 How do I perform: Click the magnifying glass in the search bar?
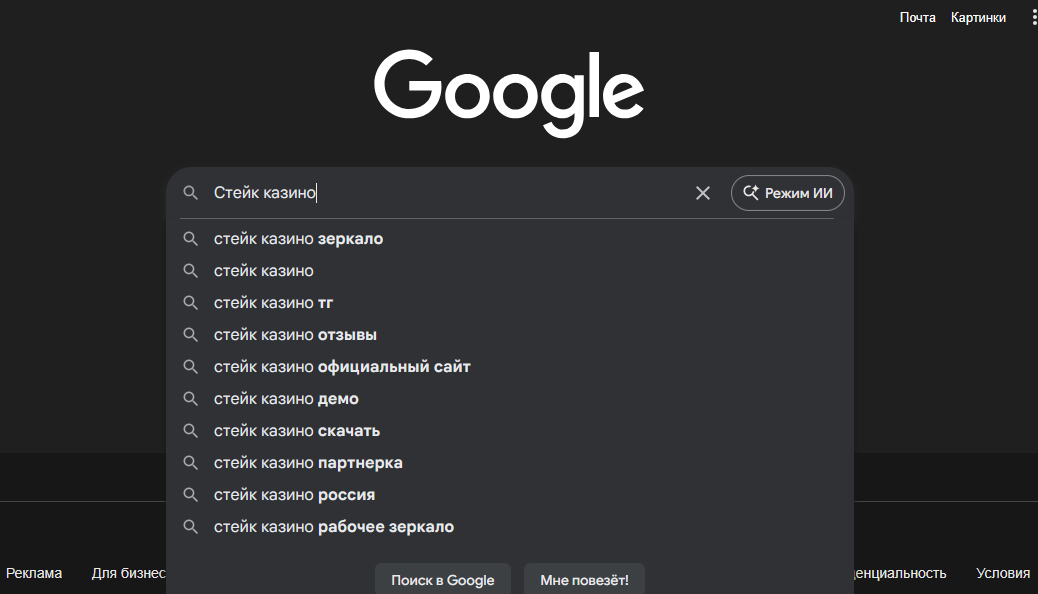click(190, 193)
